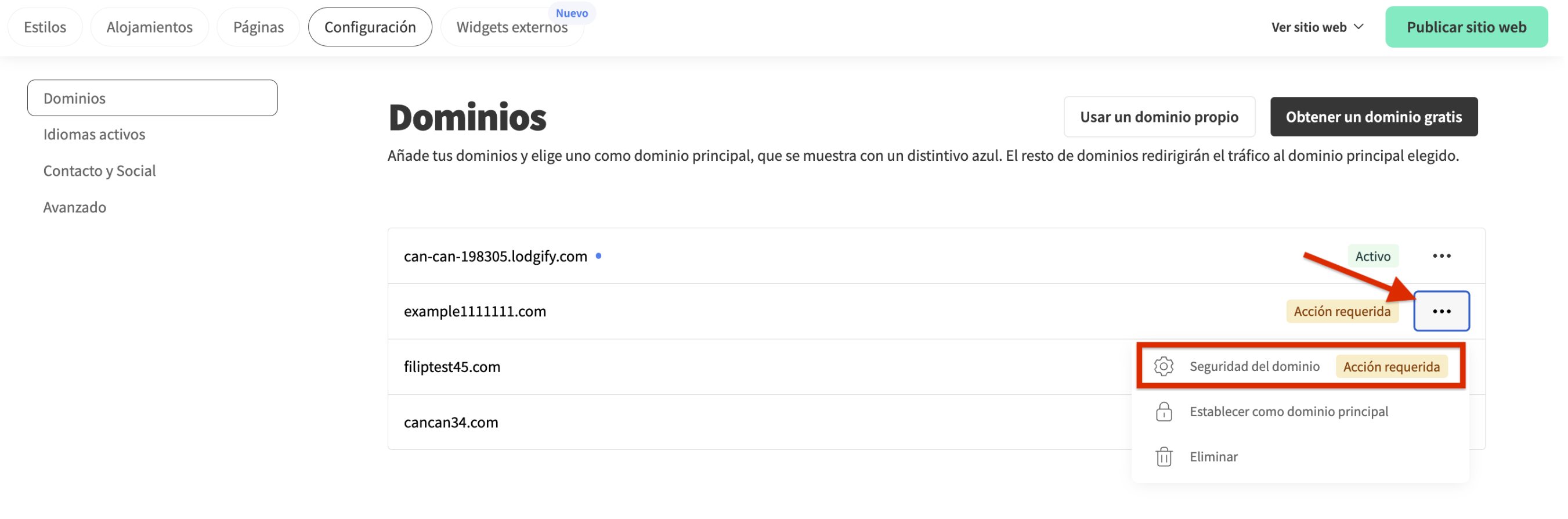This screenshot has width=1568, height=519.
Task: Click Acción requerida badge on example1111111.com row
Action: (x=1342, y=311)
